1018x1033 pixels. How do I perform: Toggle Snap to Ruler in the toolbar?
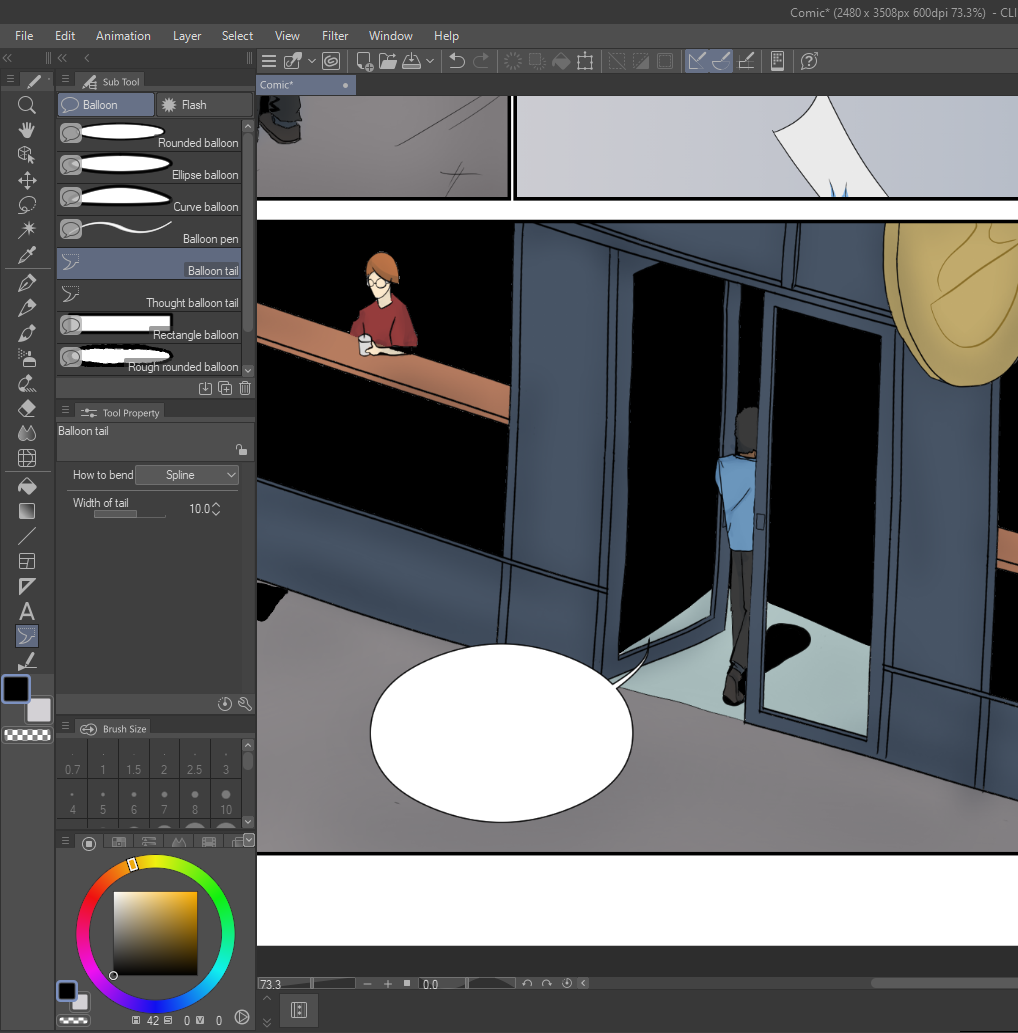pos(697,61)
